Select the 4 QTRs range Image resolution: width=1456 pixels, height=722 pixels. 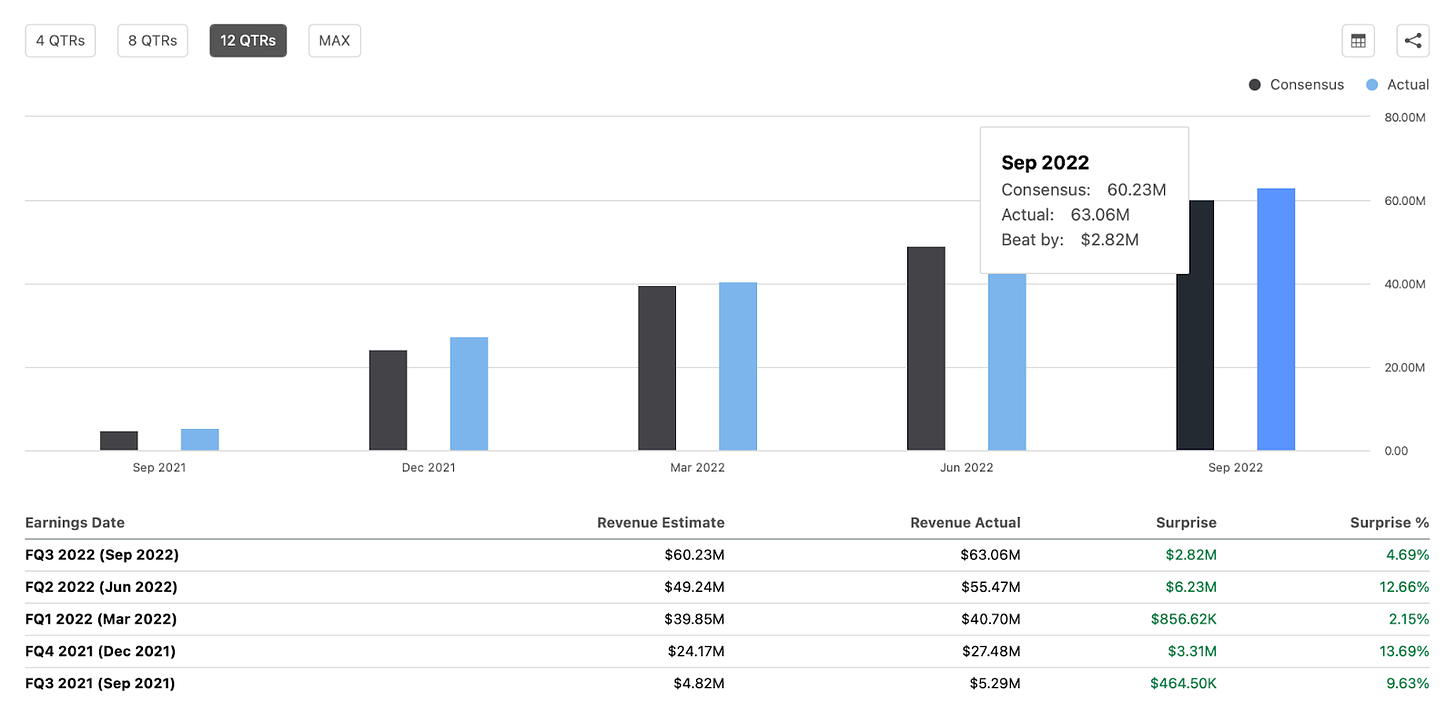(60, 41)
